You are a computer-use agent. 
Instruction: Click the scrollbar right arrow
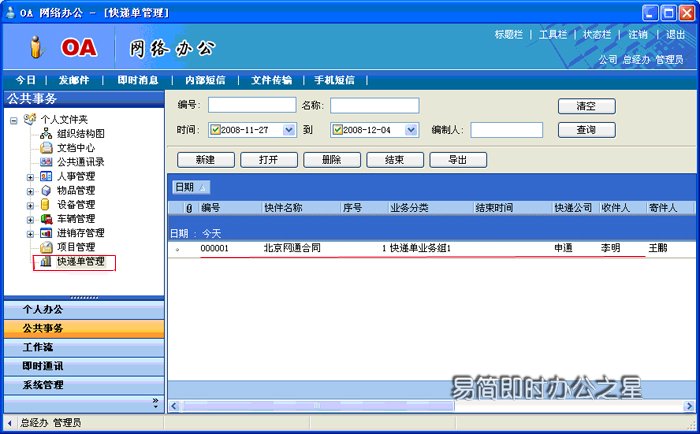pos(689,406)
